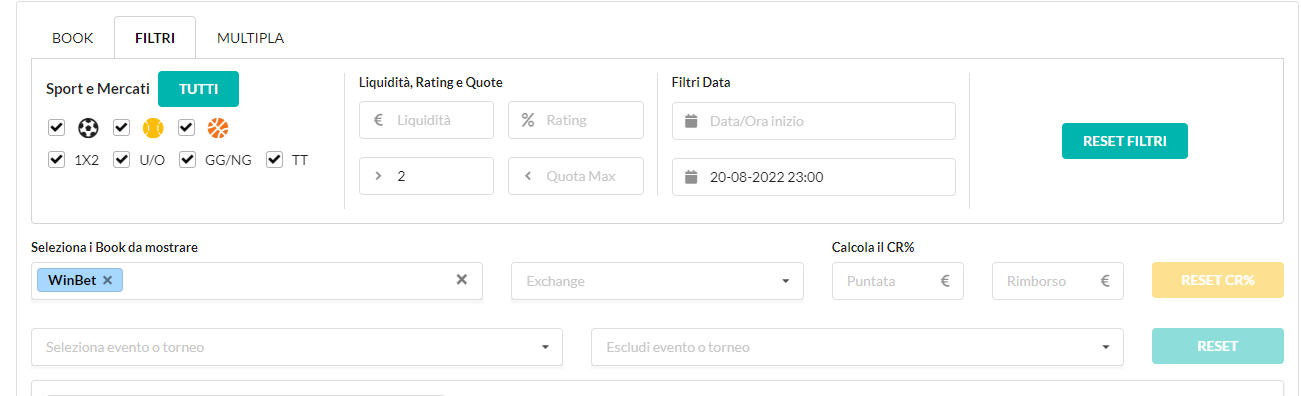Open the Escludi evento o torneo dropdown
The width and height of the screenshot is (1301, 396).
(858, 347)
